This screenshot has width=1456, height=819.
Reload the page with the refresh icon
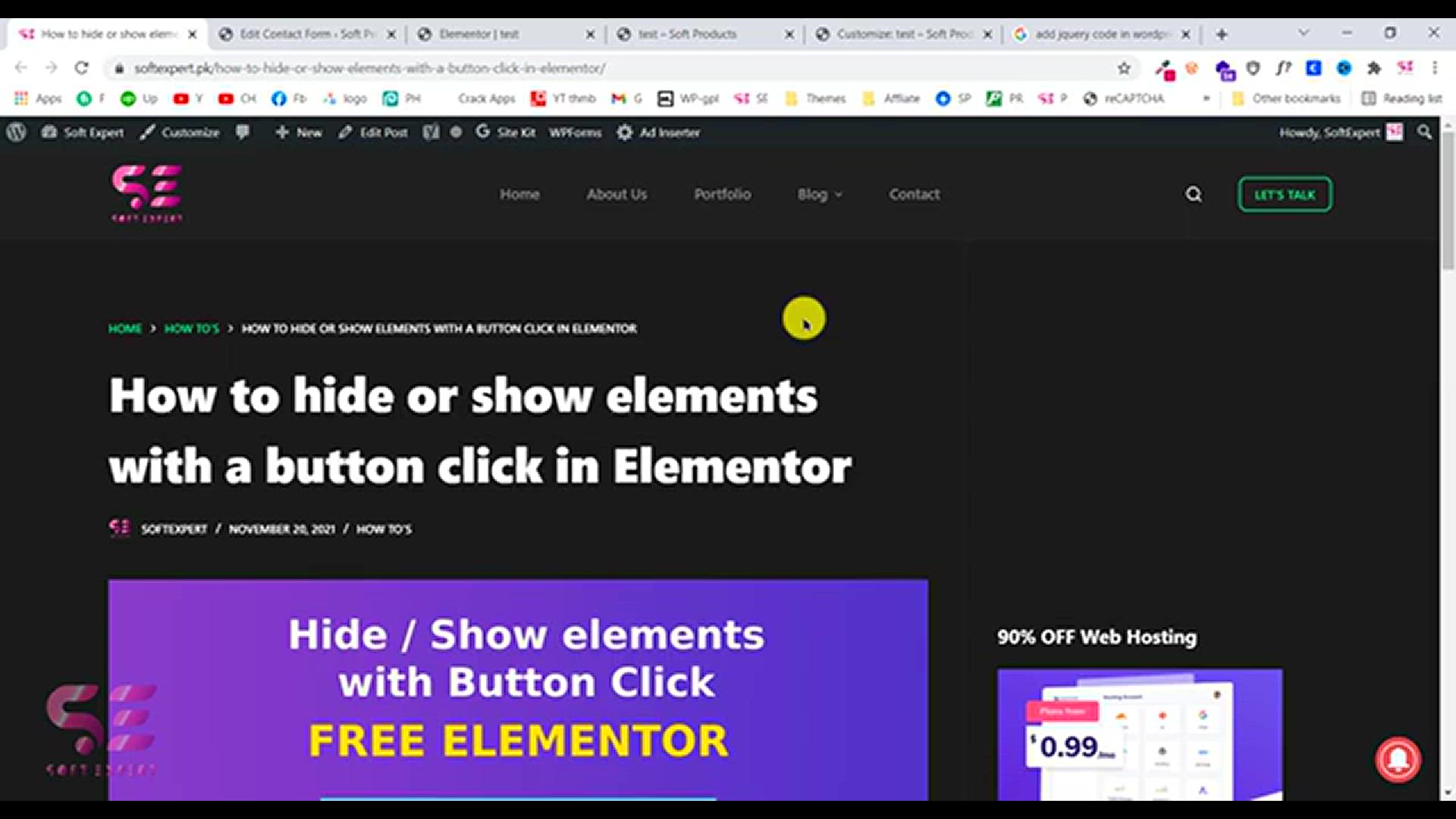[81, 68]
